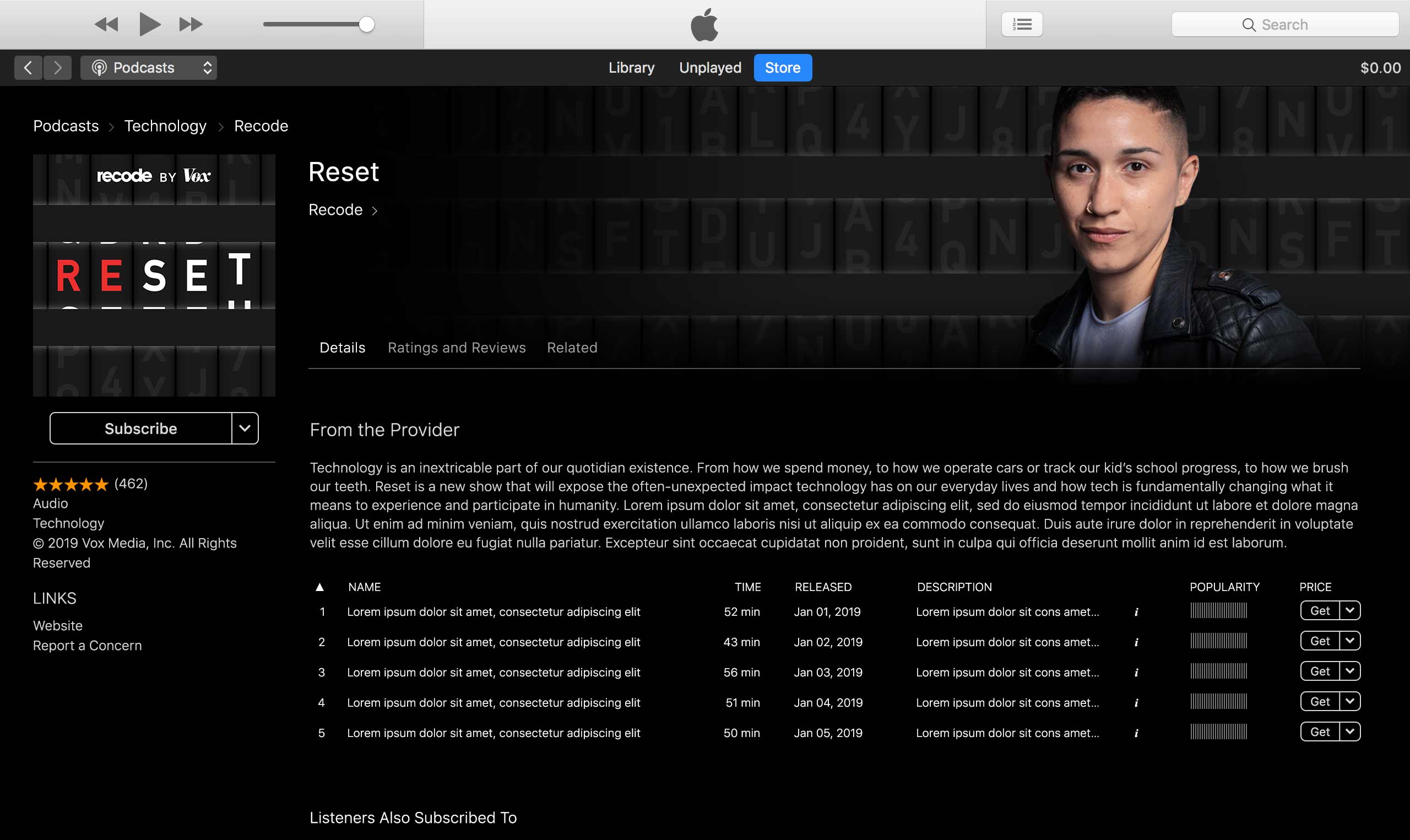Viewport: 1410px width, 840px height.
Task: Adjust the volume slider knob
Action: pos(367,24)
